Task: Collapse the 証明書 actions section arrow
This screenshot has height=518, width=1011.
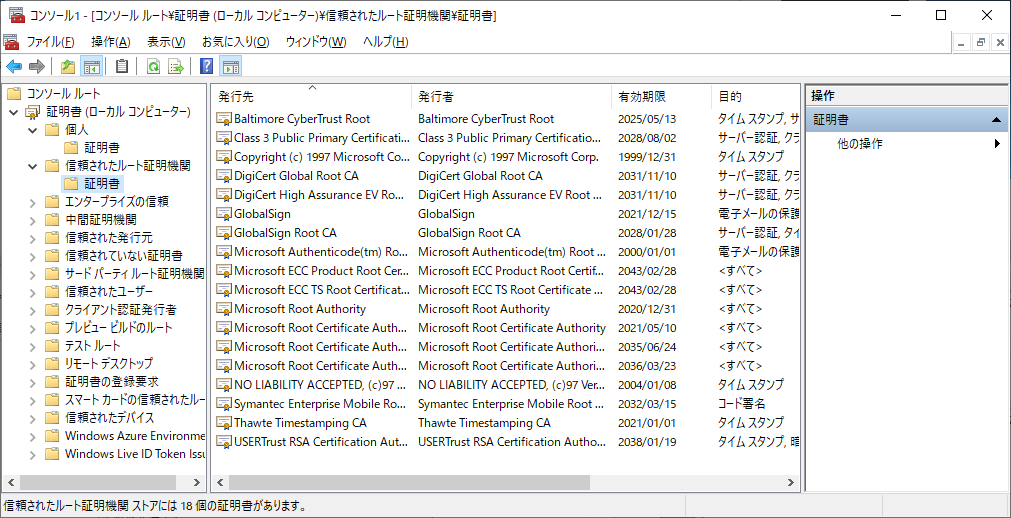Action: point(996,119)
